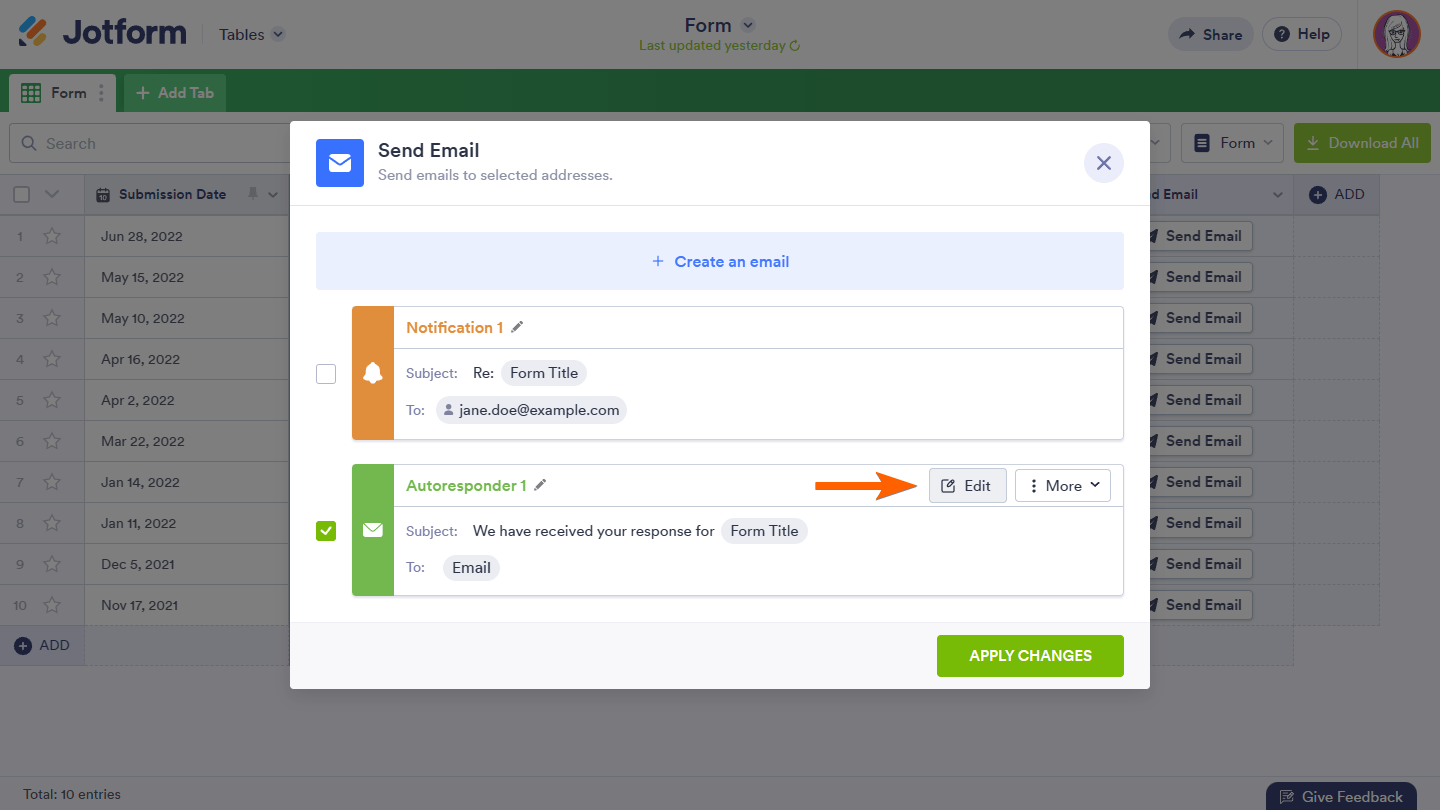Click the APPLY CHANGES button
The height and width of the screenshot is (810, 1440).
pos(1030,656)
